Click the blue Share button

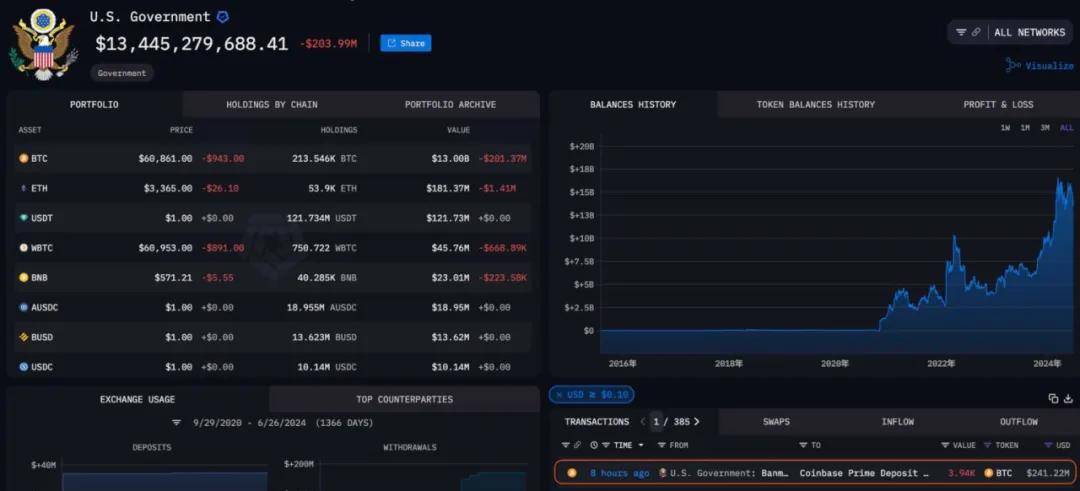tap(405, 43)
